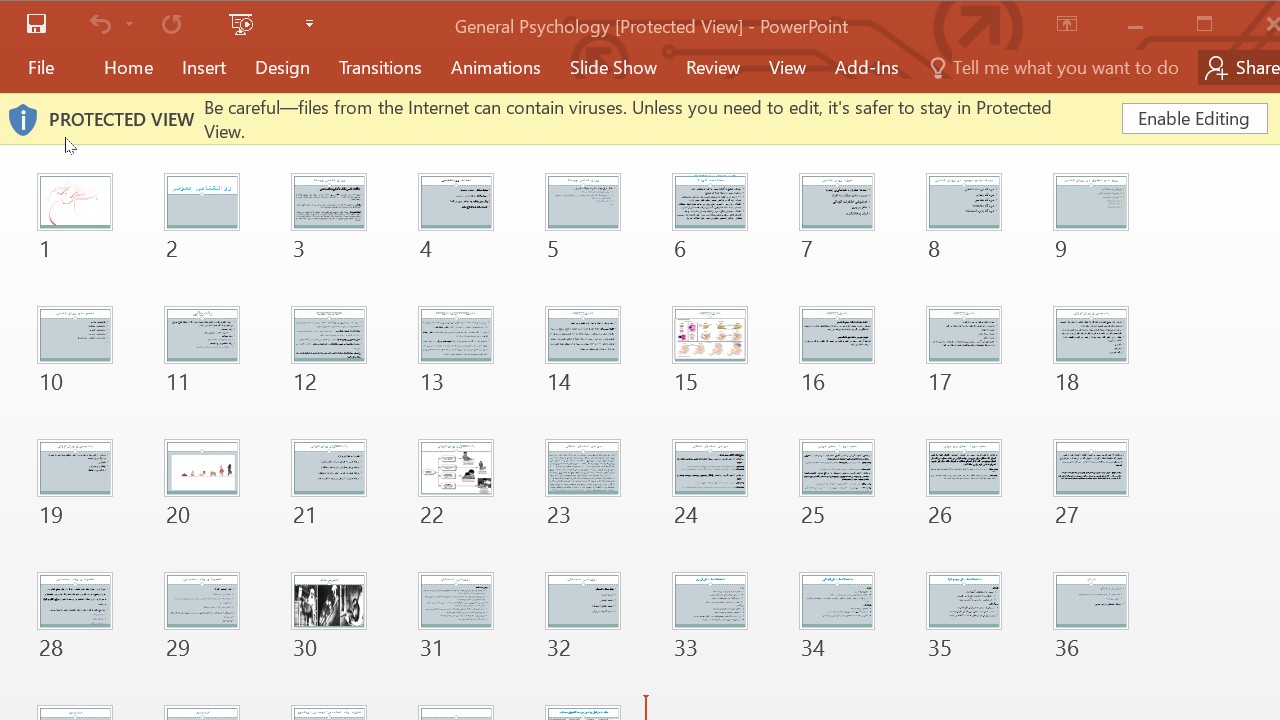This screenshot has width=1280, height=720.
Task: Click the Enable Editing button
Action: tap(1194, 119)
